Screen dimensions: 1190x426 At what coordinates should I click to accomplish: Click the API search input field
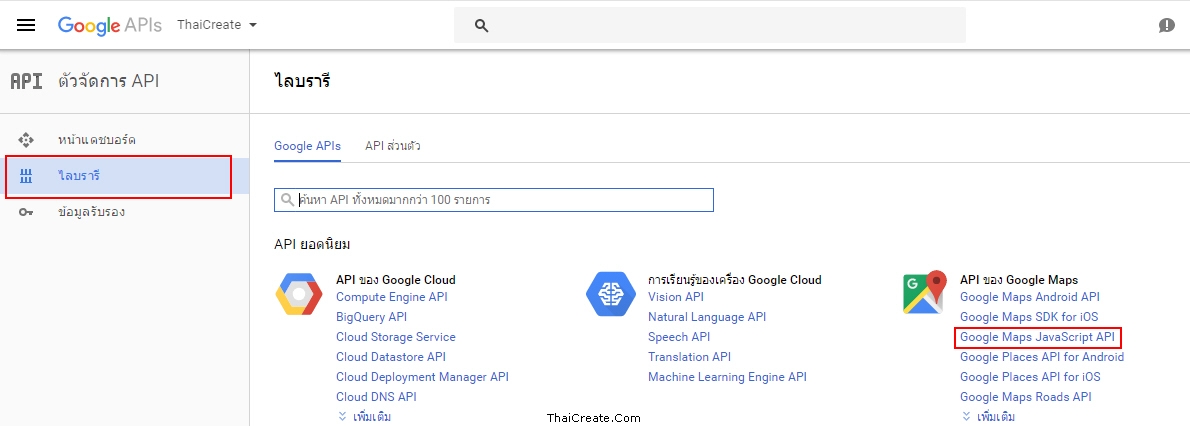click(x=494, y=200)
